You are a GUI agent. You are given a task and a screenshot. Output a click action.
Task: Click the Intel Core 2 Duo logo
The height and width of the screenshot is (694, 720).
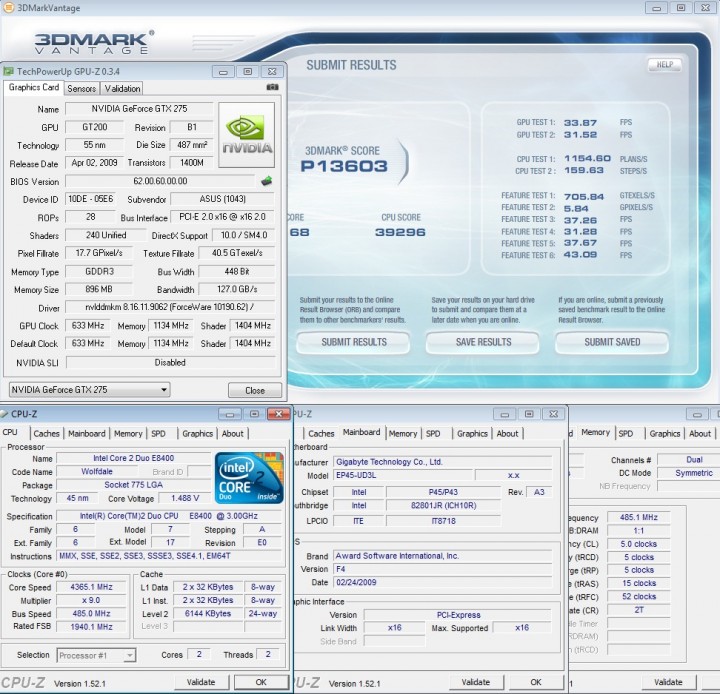(249, 478)
